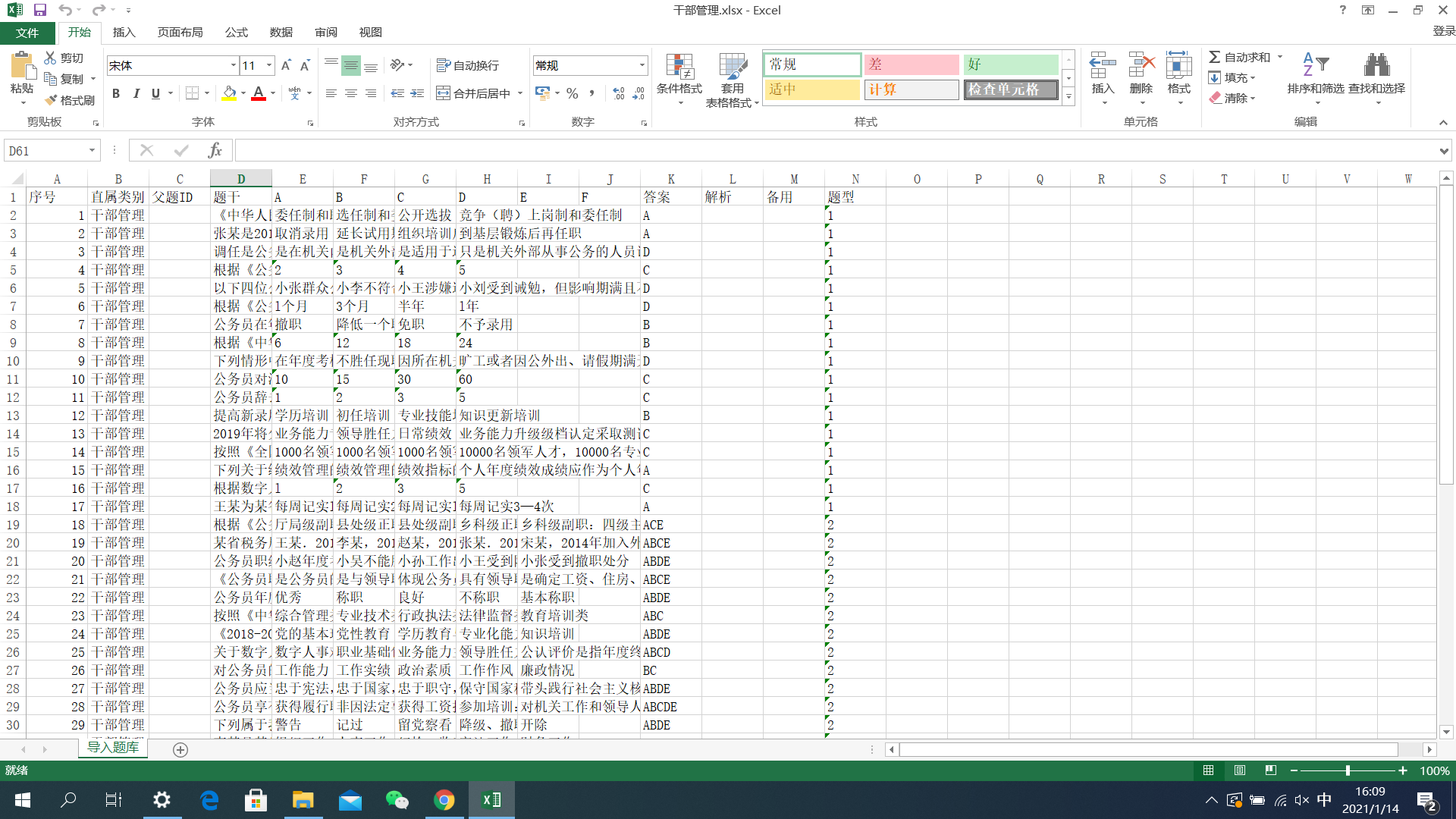
Task: Decrease decimal places
Action: [x=639, y=93]
